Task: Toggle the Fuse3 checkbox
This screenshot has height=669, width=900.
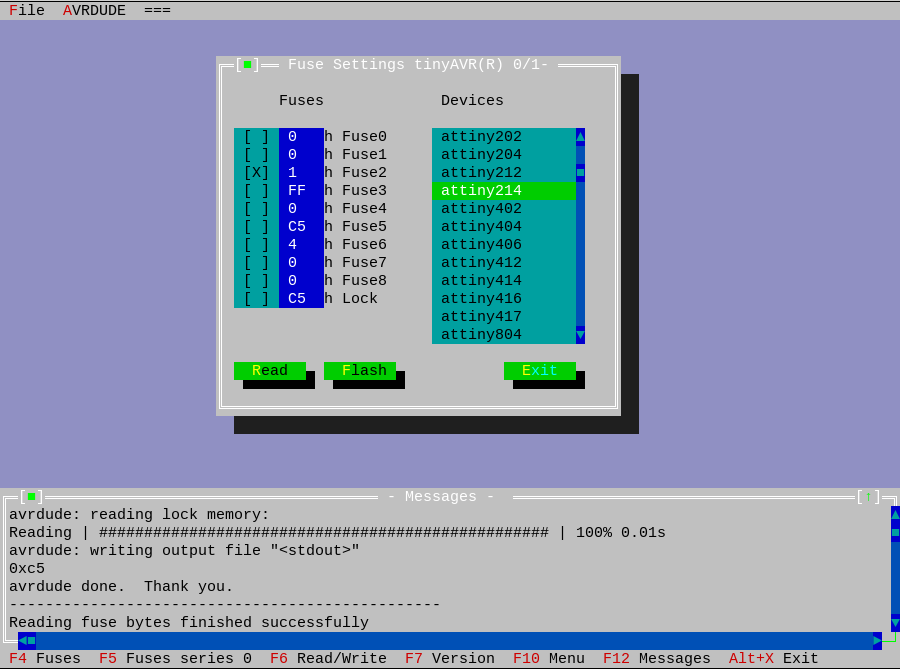Action: click(x=256, y=190)
